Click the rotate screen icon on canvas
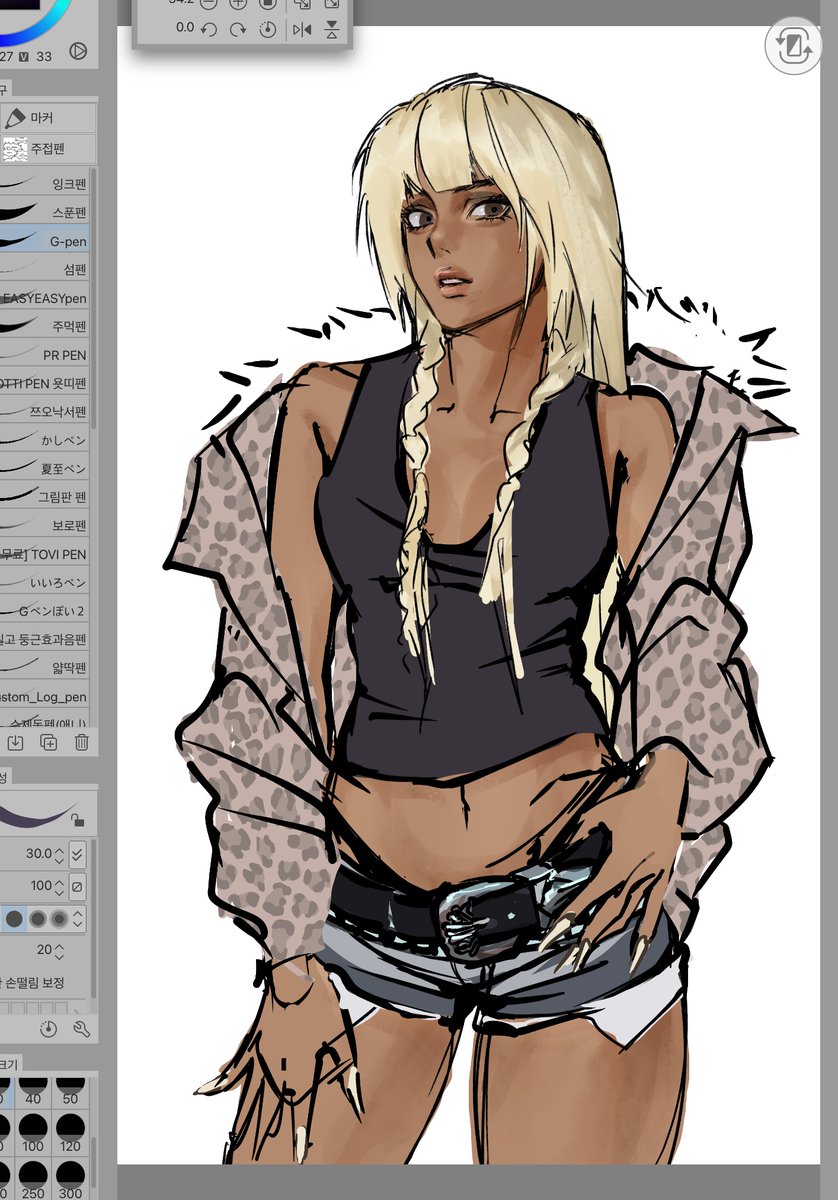838x1200 pixels. pyautogui.click(x=792, y=46)
